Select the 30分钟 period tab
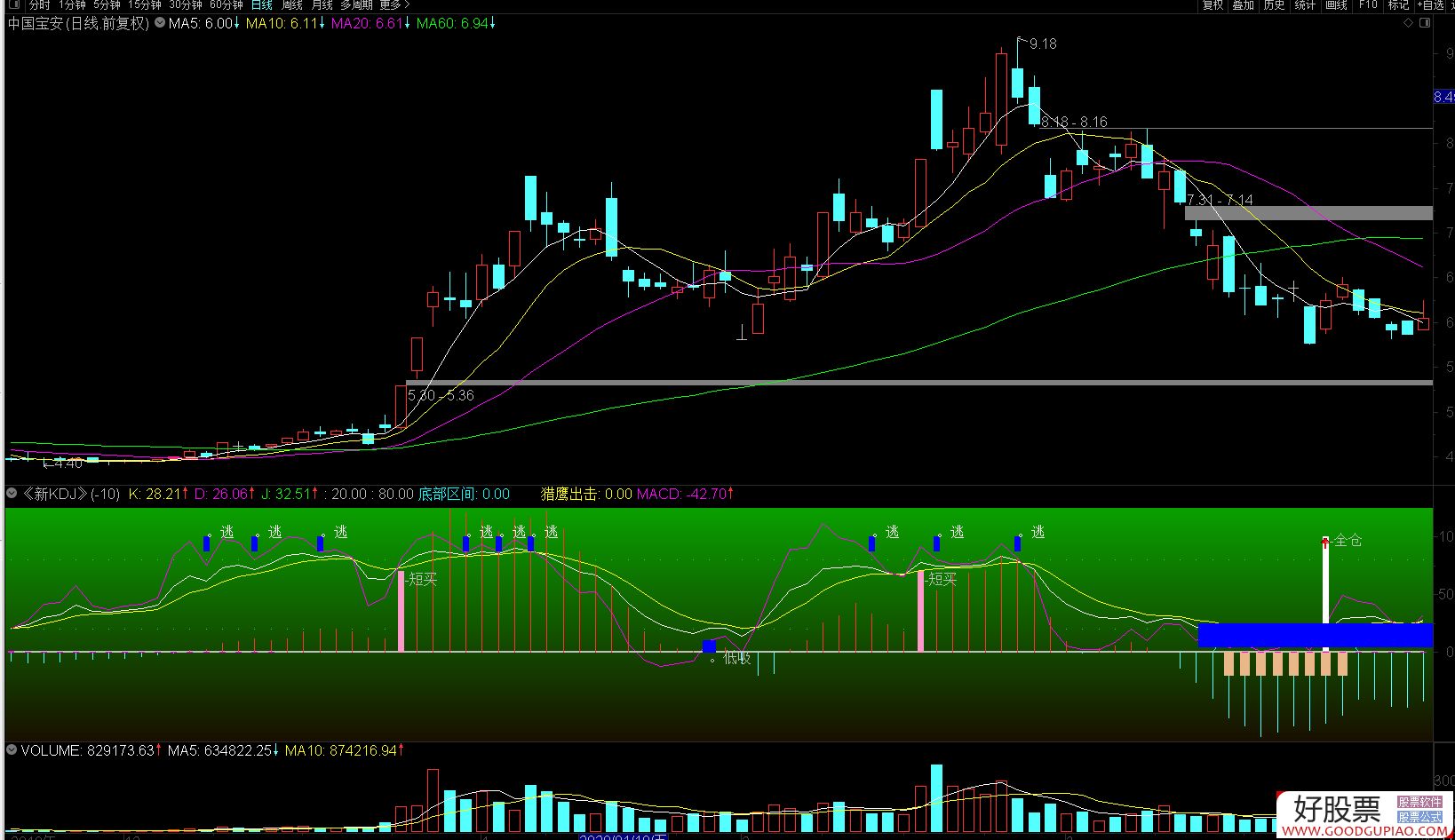 click(186, 4)
